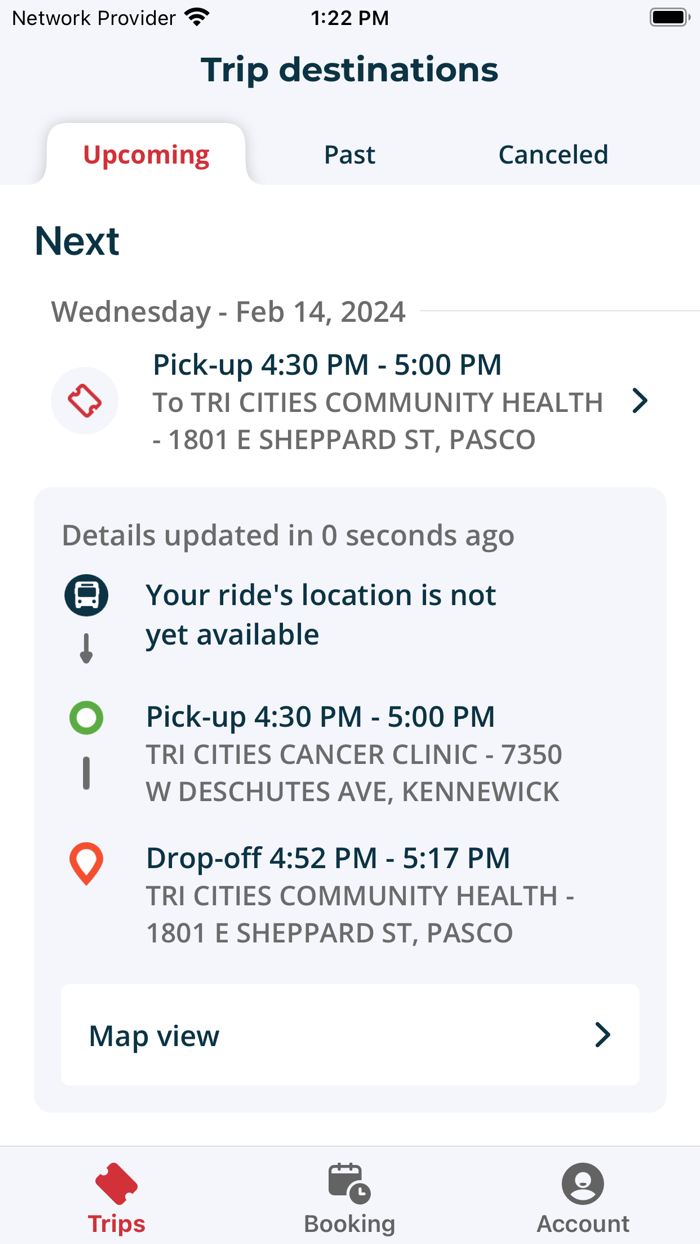
Task: Switch to Past trips view
Action: pyautogui.click(x=349, y=155)
